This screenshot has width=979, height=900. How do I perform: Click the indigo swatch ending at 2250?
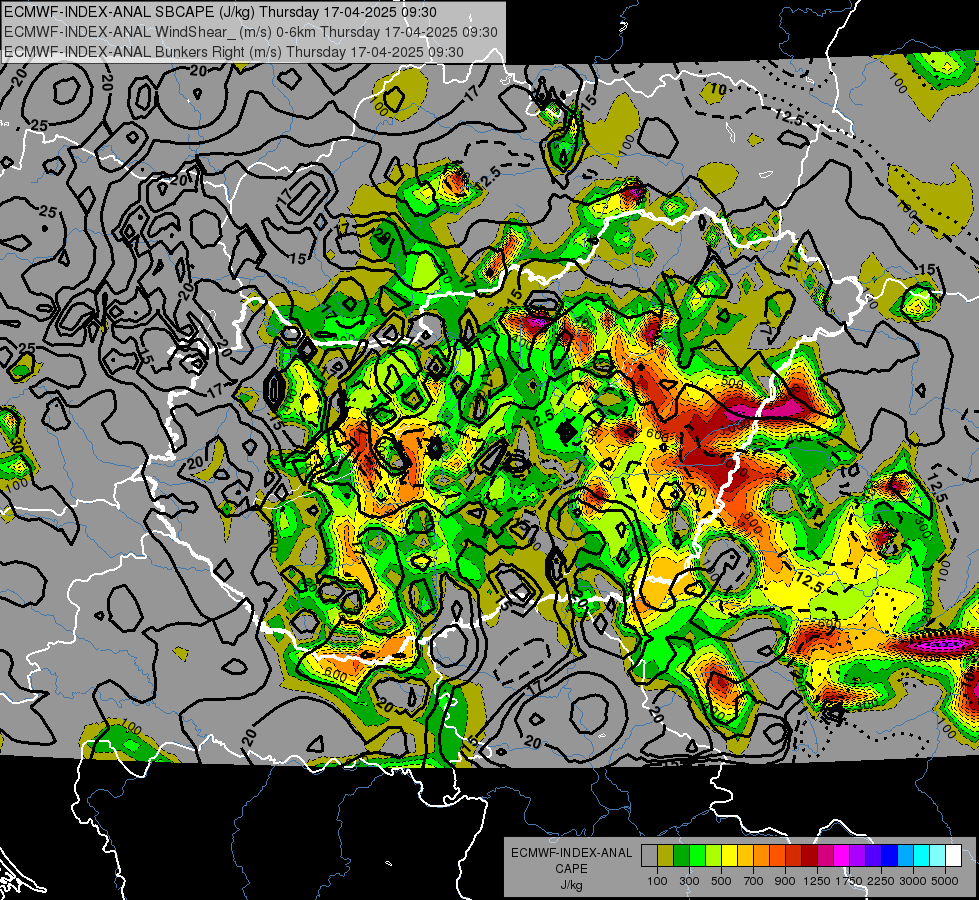[x=873, y=855]
